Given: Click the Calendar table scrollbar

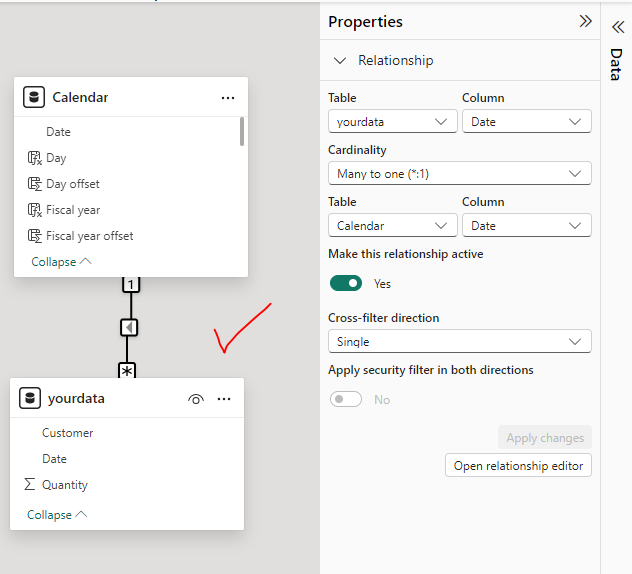Looking at the screenshot, I should tap(242, 131).
